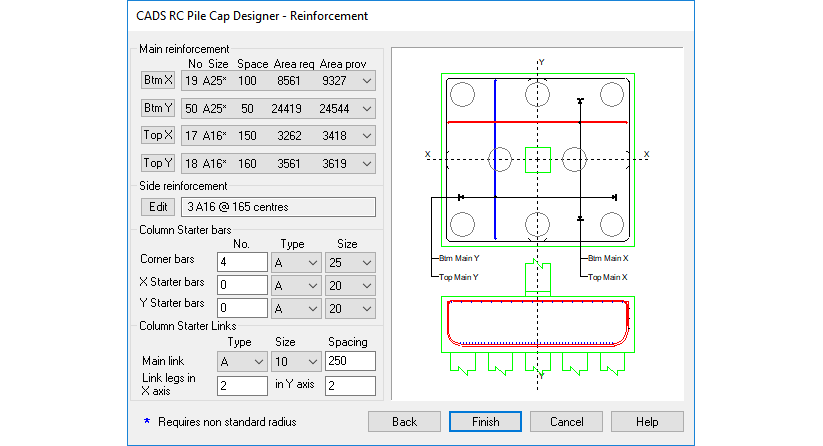The height and width of the screenshot is (446, 823).
Task: Open the Btm Y area provided dropdown
Action: point(366,108)
